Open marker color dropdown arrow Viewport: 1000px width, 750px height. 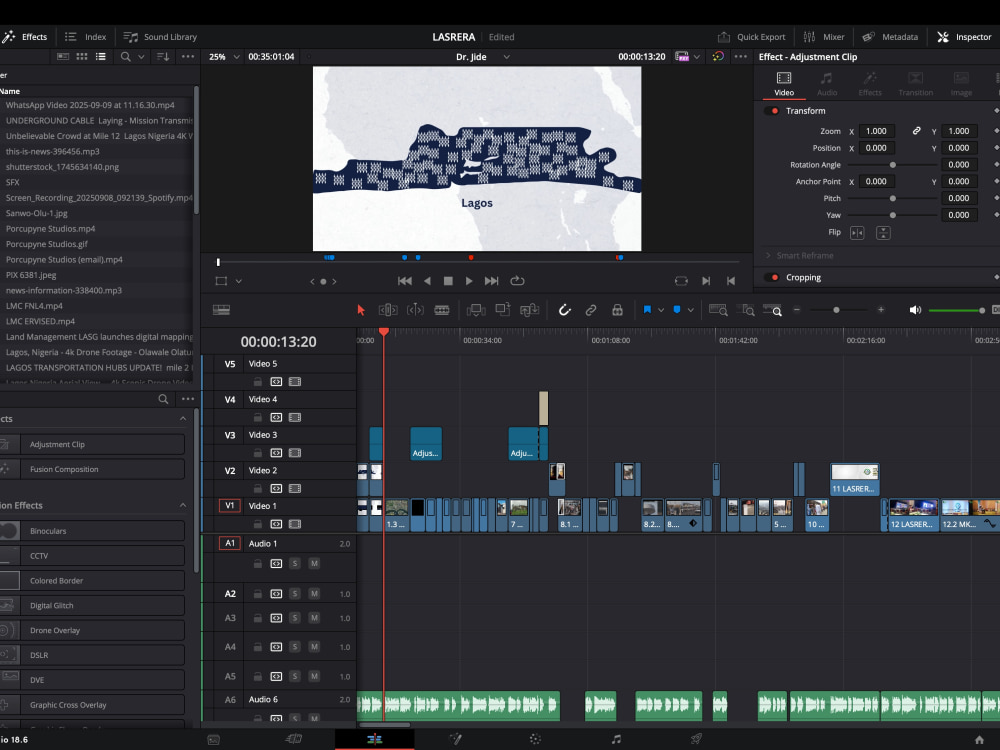pos(691,310)
